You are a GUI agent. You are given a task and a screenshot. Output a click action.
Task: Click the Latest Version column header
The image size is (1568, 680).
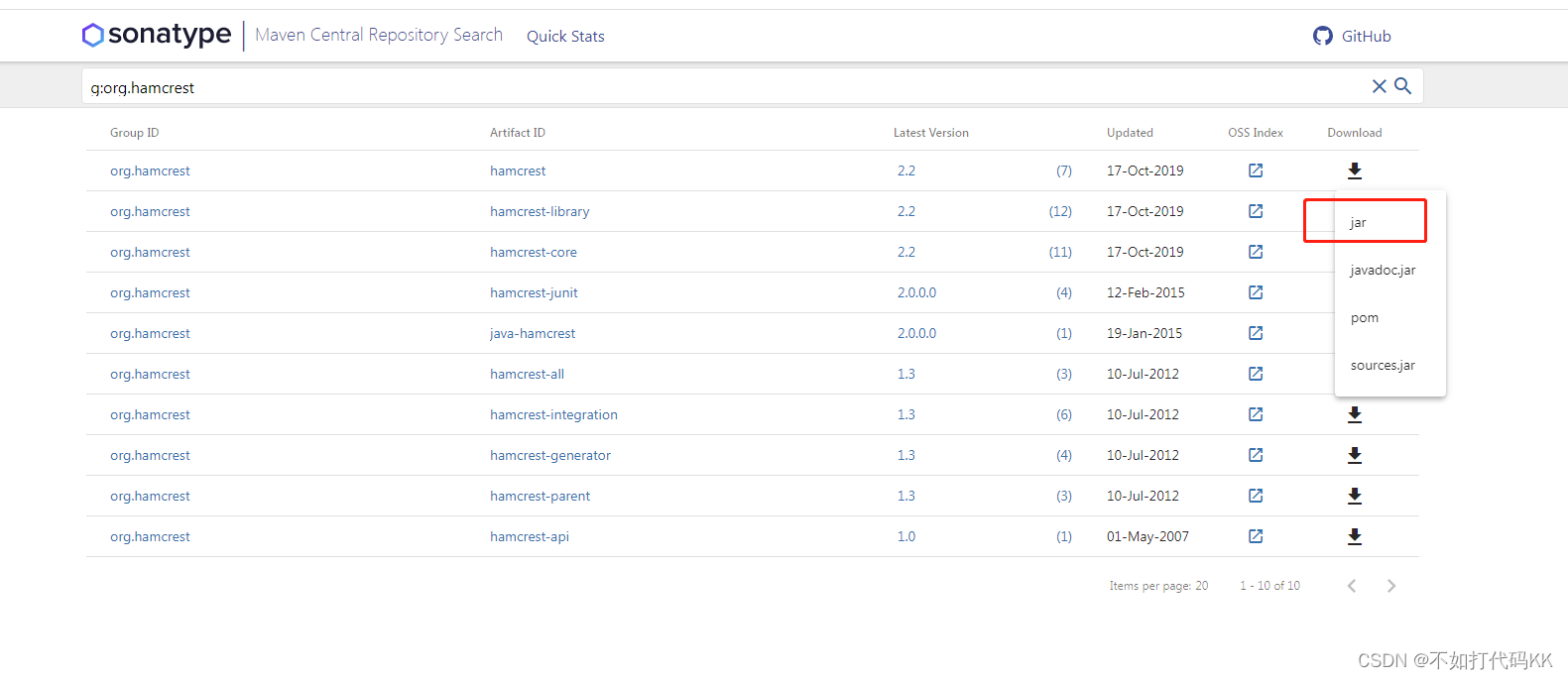pos(931,133)
